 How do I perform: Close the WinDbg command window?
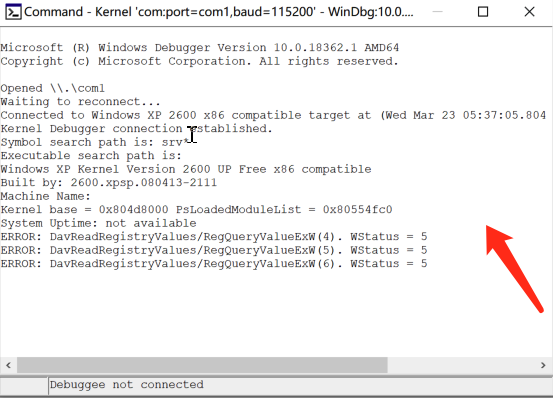click(x=529, y=12)
